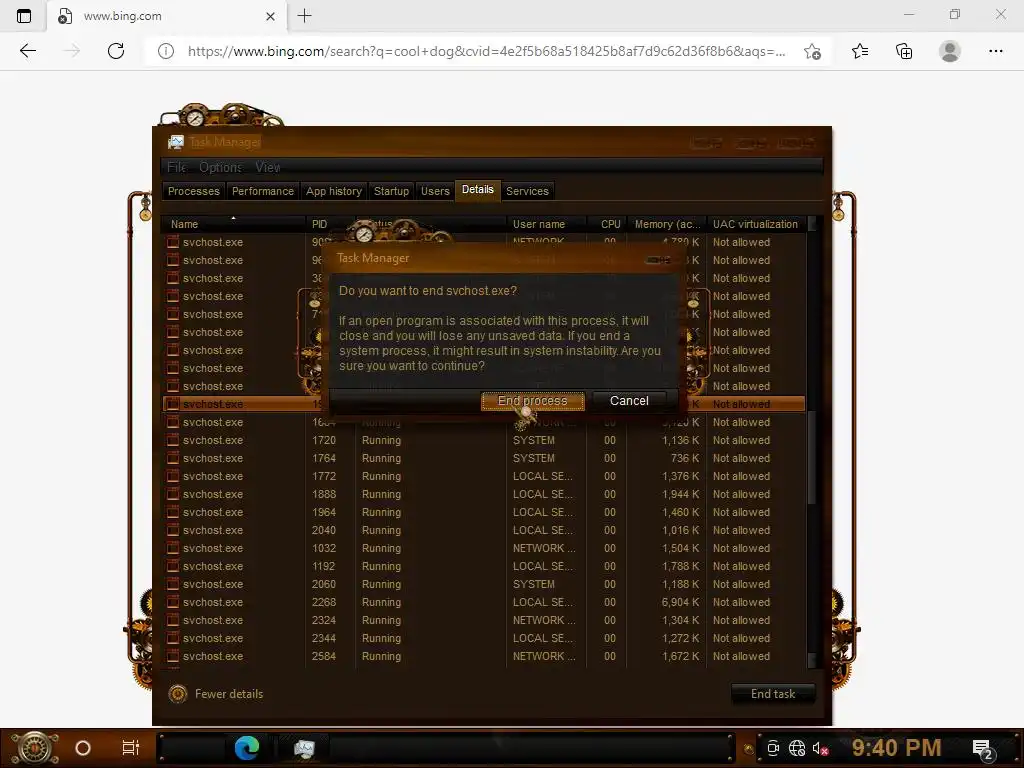Screen dimensions: 1024x768
Task: Select svchost.exe row with PID 1964
Action: click(x=484, y=513)
